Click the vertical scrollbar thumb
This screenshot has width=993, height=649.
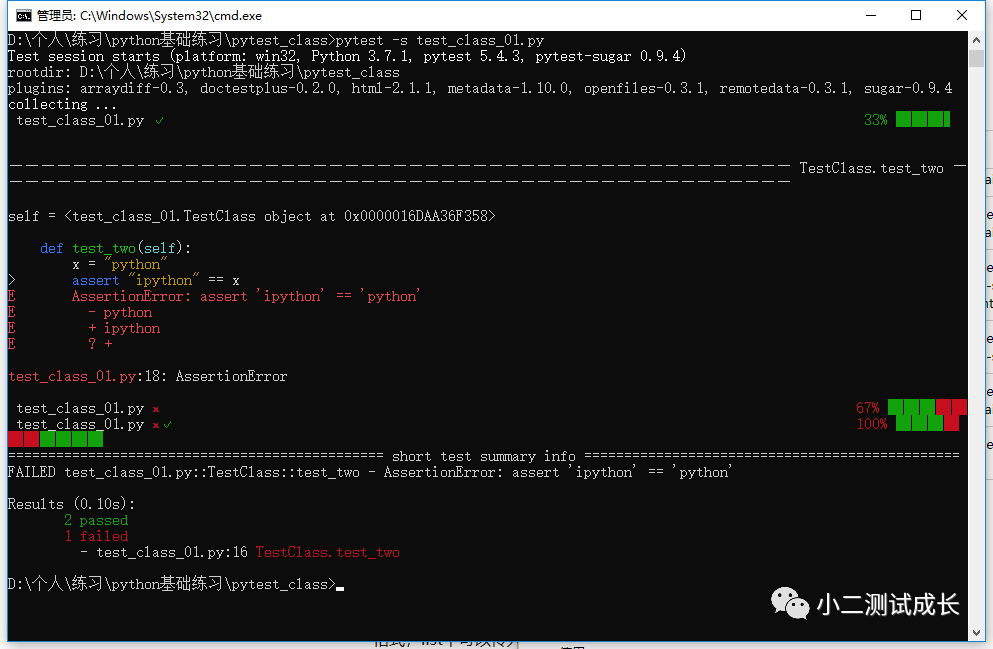click(976, 58)
